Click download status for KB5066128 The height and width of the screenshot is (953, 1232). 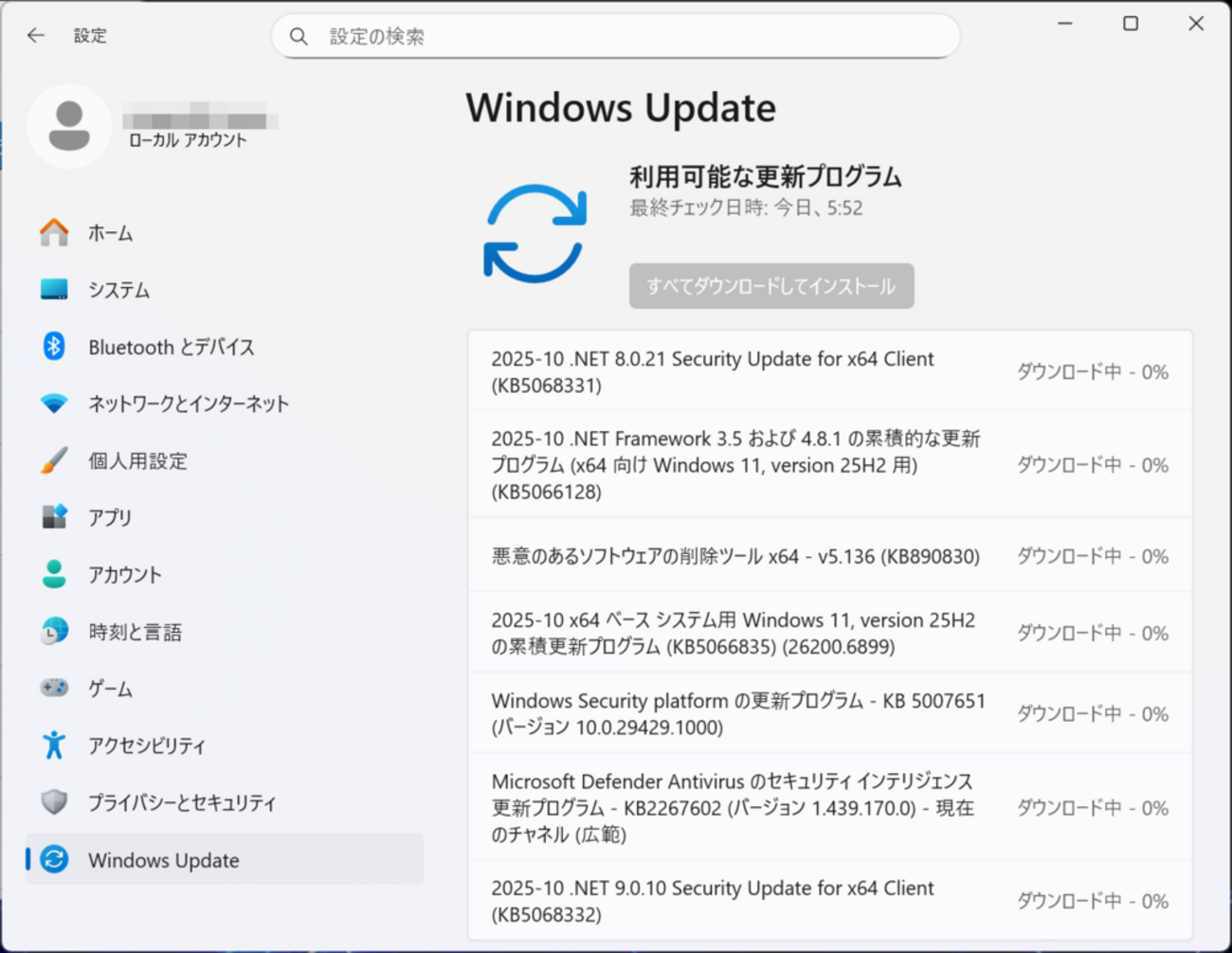[x=1093, y=464]
